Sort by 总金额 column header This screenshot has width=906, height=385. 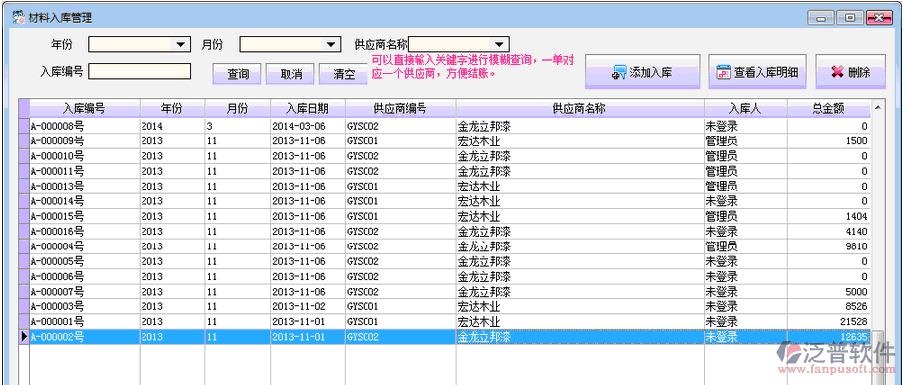click(x=829, y=108)
